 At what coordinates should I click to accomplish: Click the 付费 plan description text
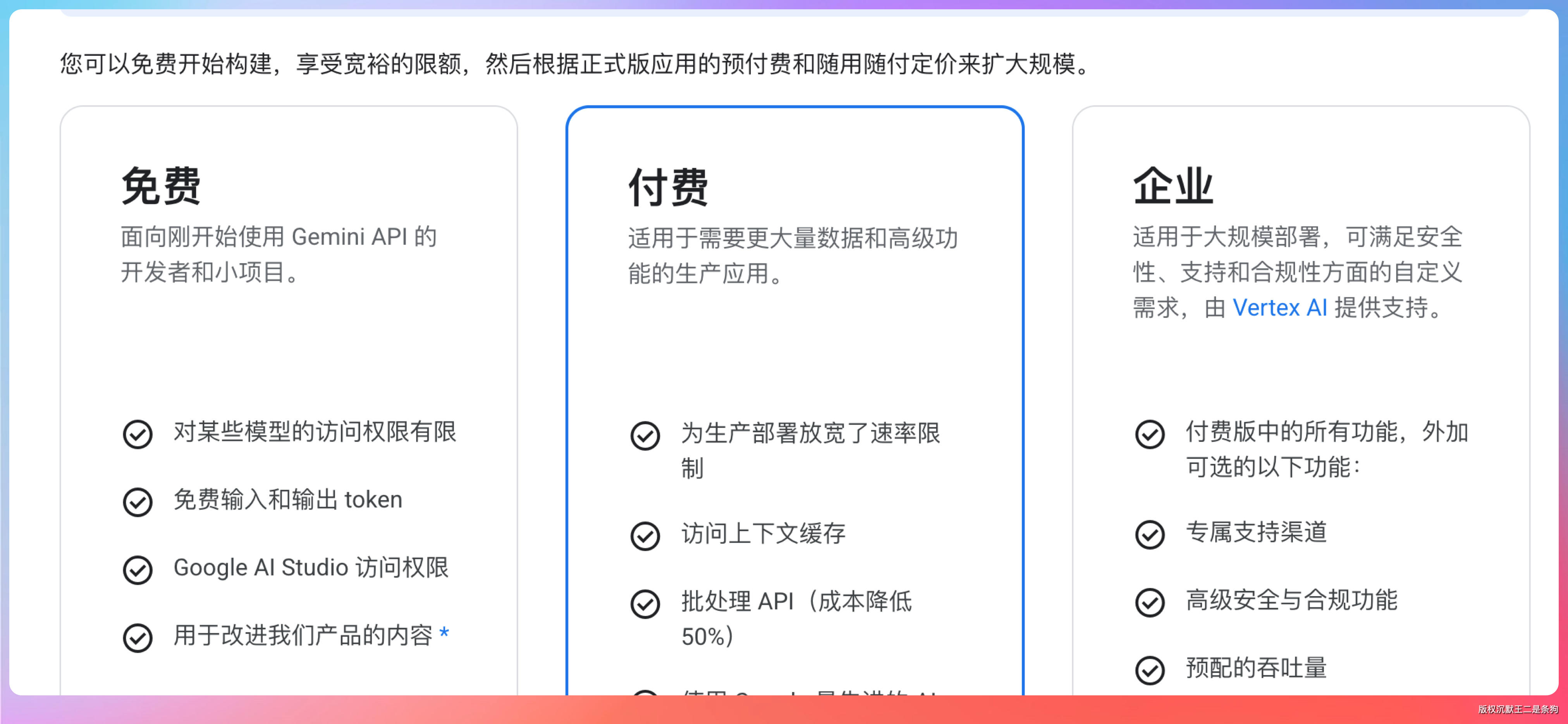pyautogui.click(x=793, y=256)
